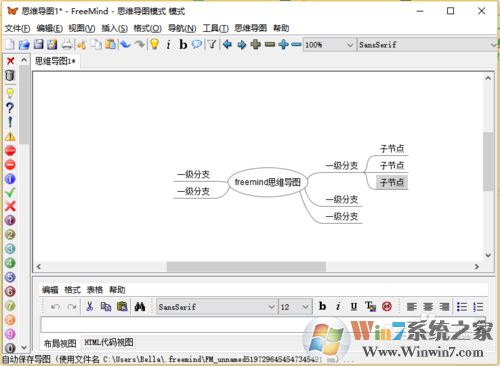Click the olive minus fold-all icon
Viewport: 500px width, 366px height.
pyautogui.click(x=270, y=44)
